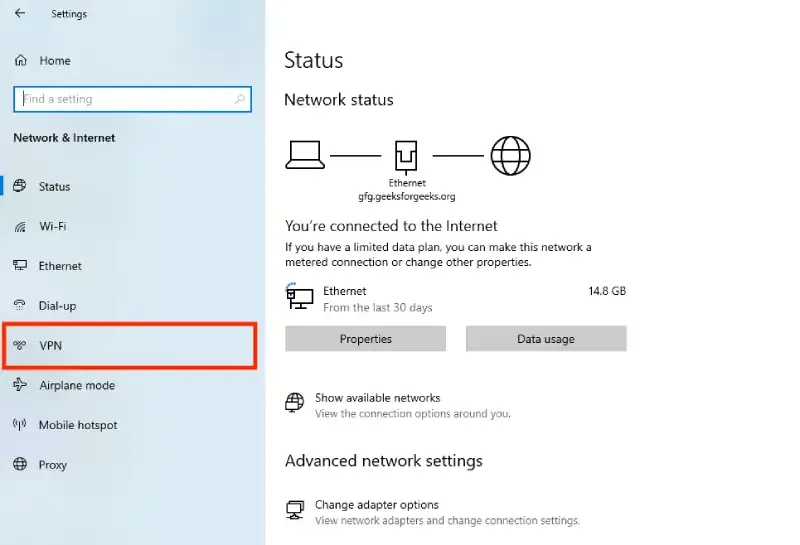Click the back arrow icon
This screenshot has height=545, width=800.
20,14
